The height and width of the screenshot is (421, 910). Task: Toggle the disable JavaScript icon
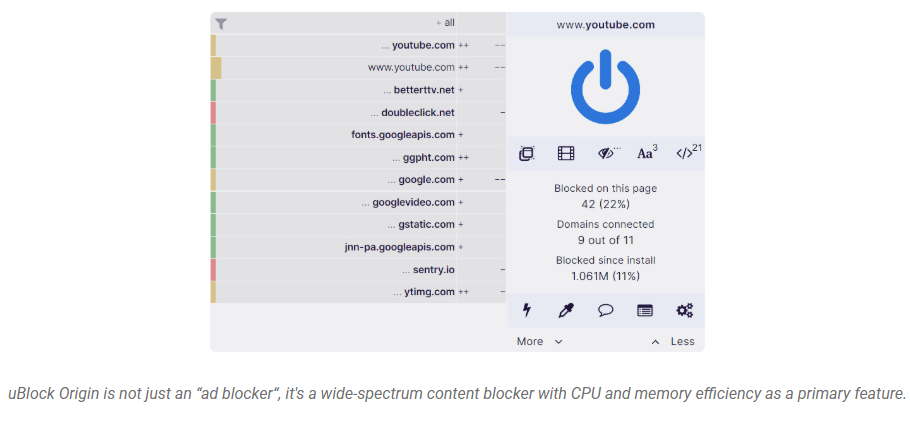685,153
